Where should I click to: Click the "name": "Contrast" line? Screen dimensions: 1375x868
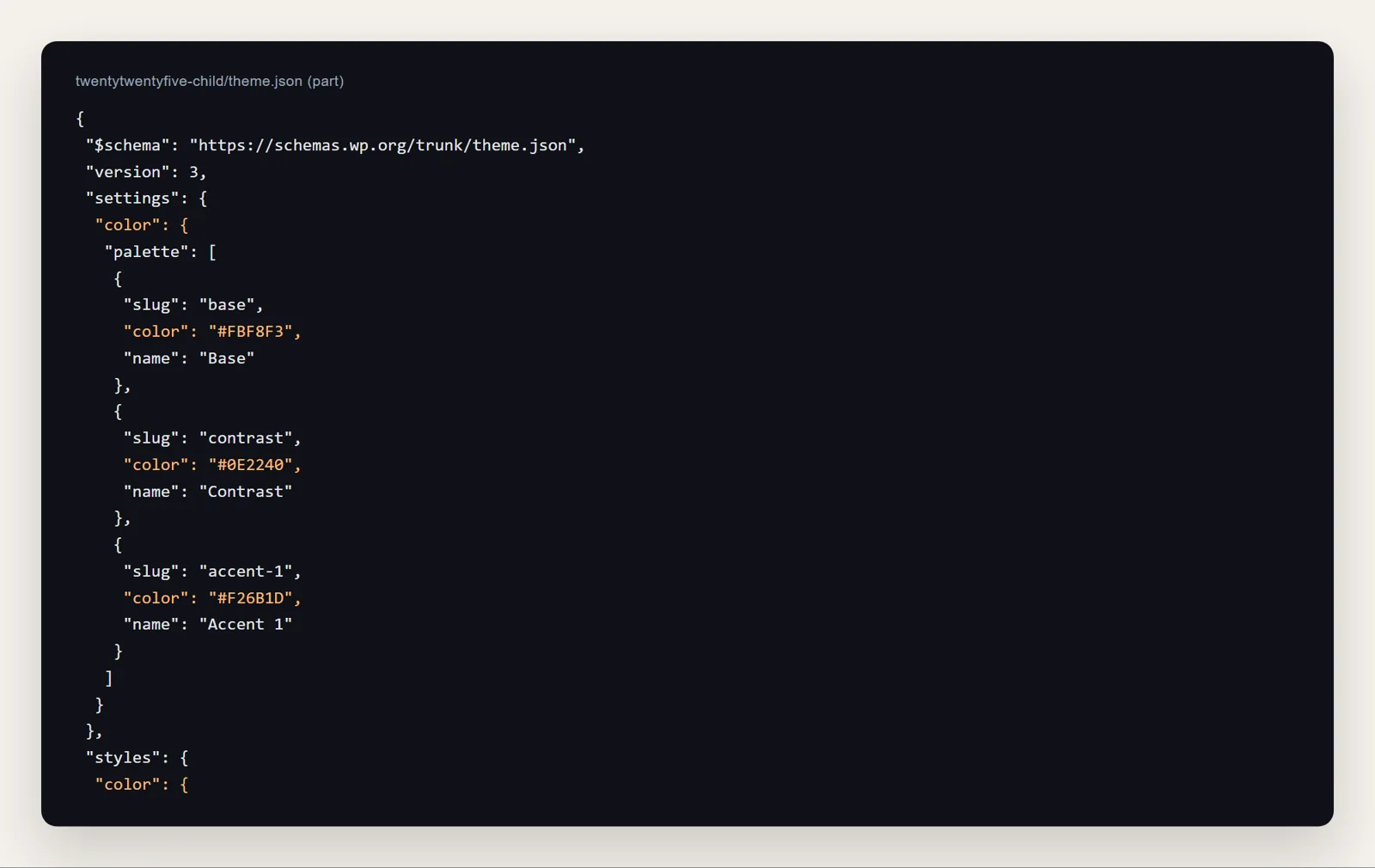pos(208,492)
